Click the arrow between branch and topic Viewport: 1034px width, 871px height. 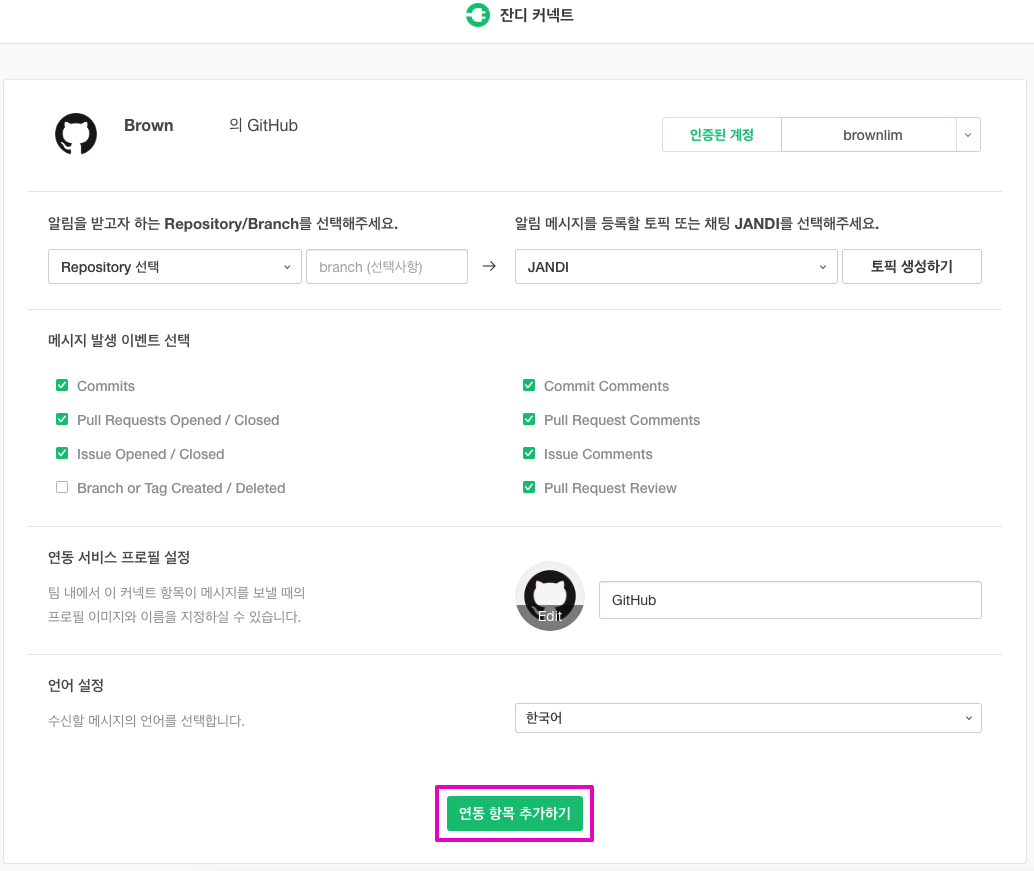(489, 267)
